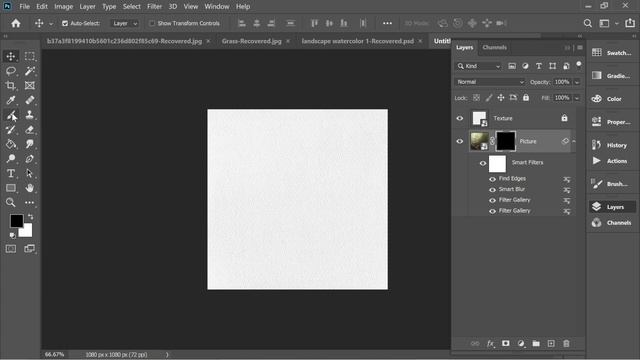640x360 pixels.
Task: Enable Show Transform Controls checkbox
Action: click(152, 23)
